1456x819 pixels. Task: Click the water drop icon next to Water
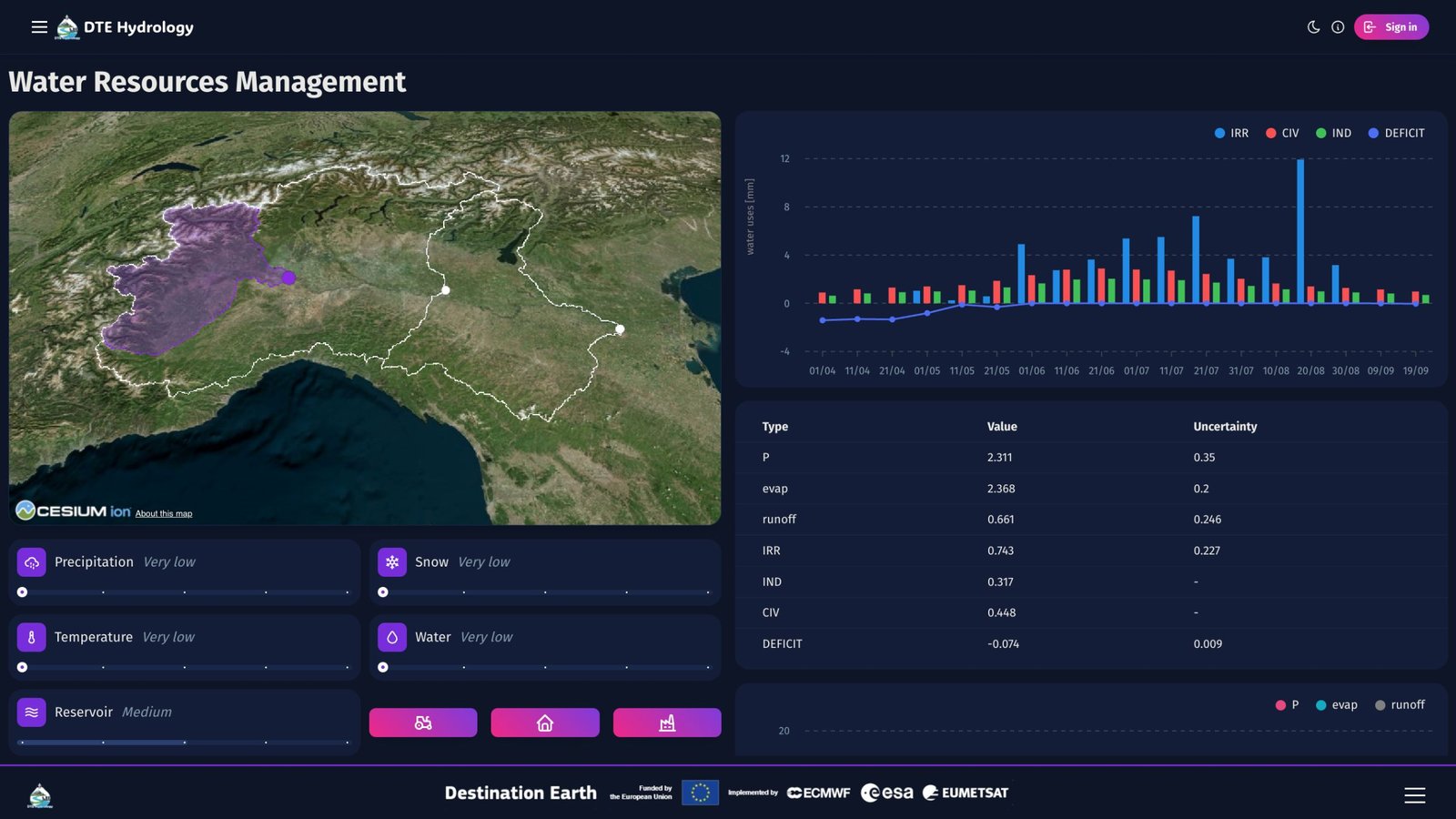[390, 637]
